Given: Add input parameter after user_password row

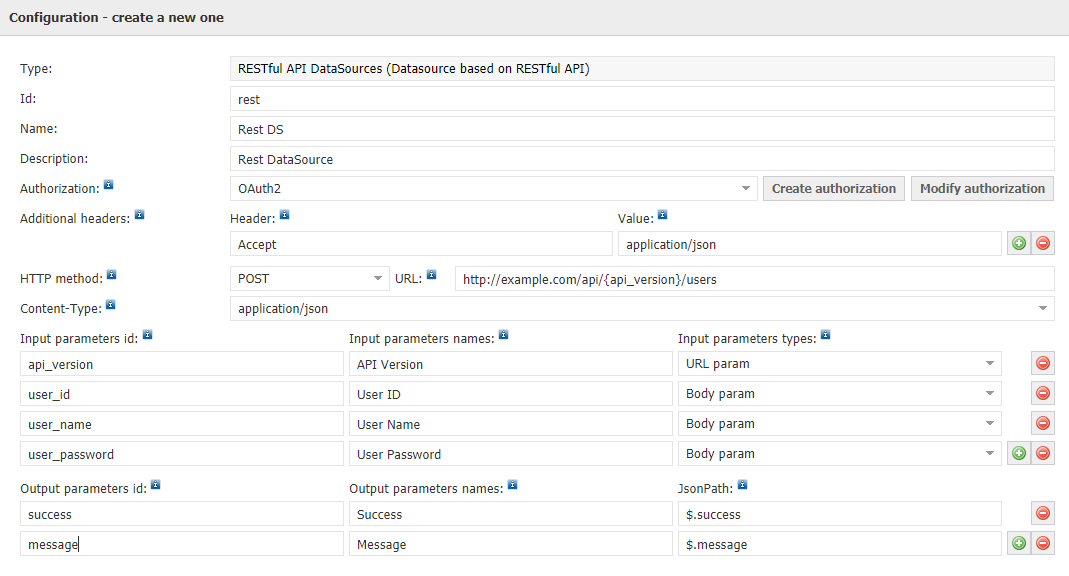Looking at the screenshot, I should [x=1019, y=453].
